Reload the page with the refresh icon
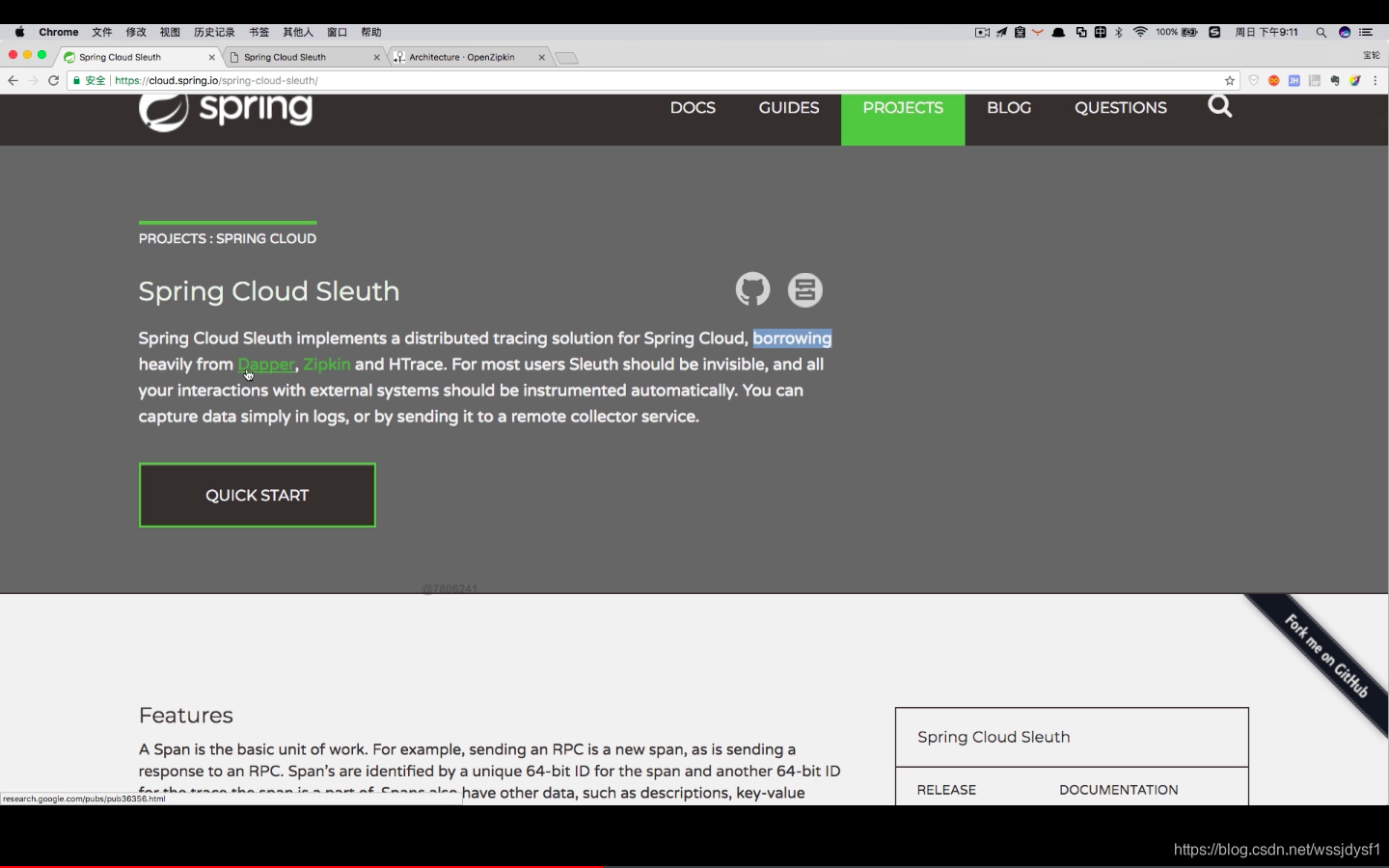This screenshot has width=1389, height=868. 54,81
